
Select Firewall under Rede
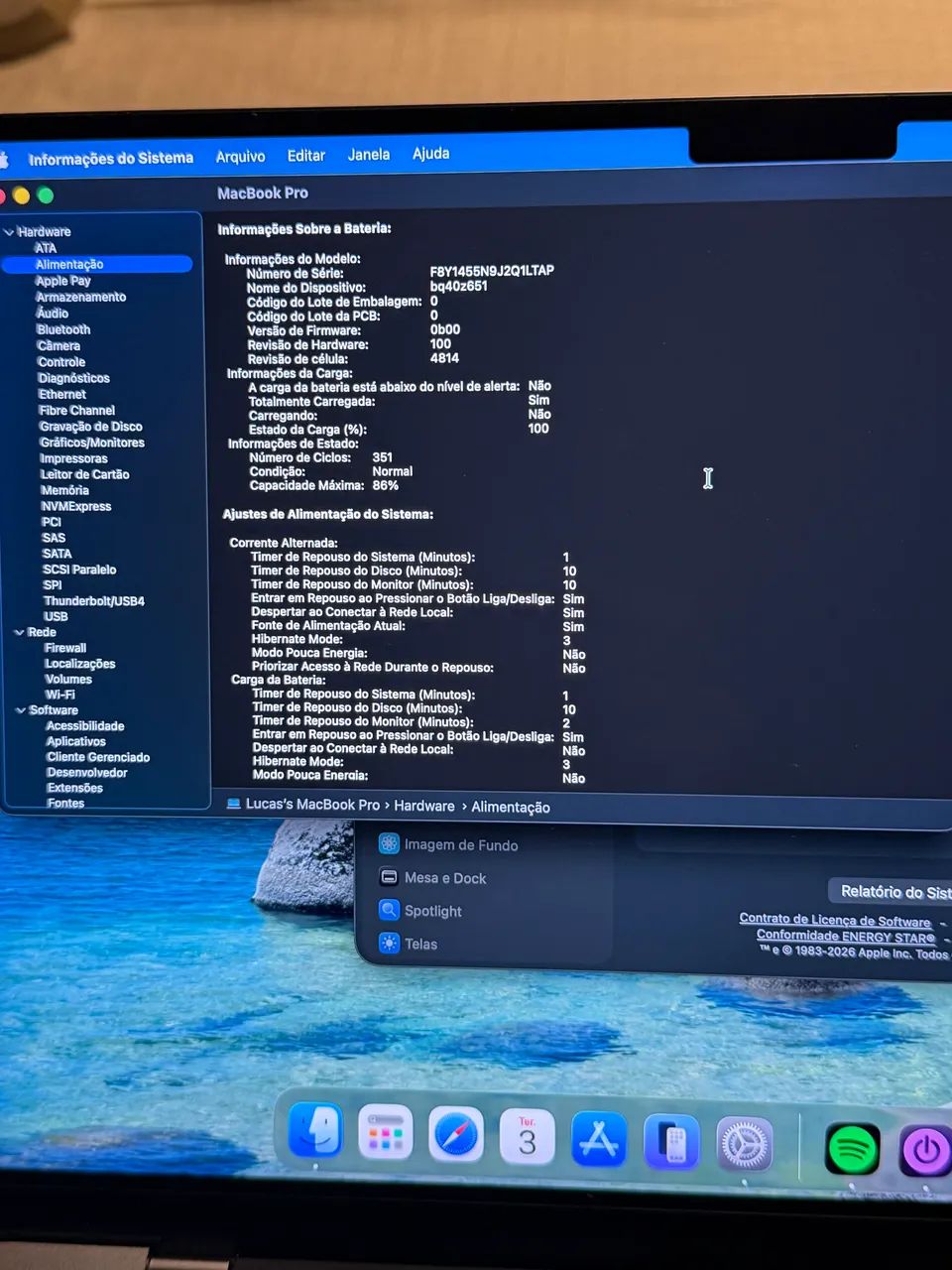65,648
